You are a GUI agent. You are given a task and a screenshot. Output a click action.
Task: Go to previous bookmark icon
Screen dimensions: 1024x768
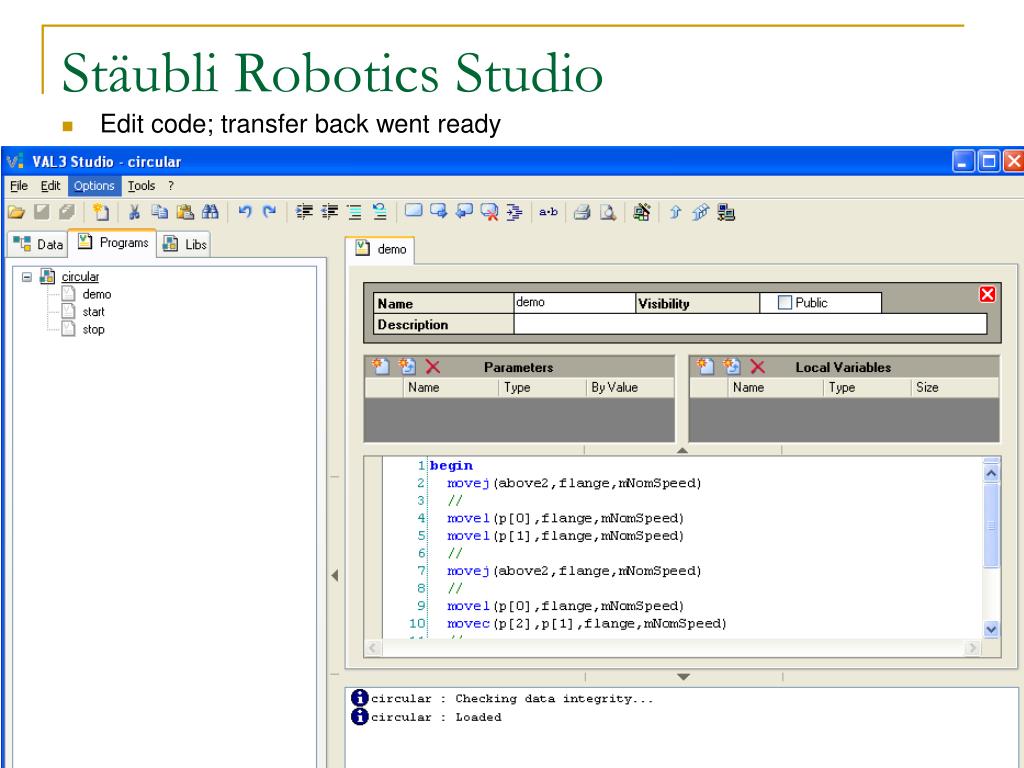tap(464, 212)
